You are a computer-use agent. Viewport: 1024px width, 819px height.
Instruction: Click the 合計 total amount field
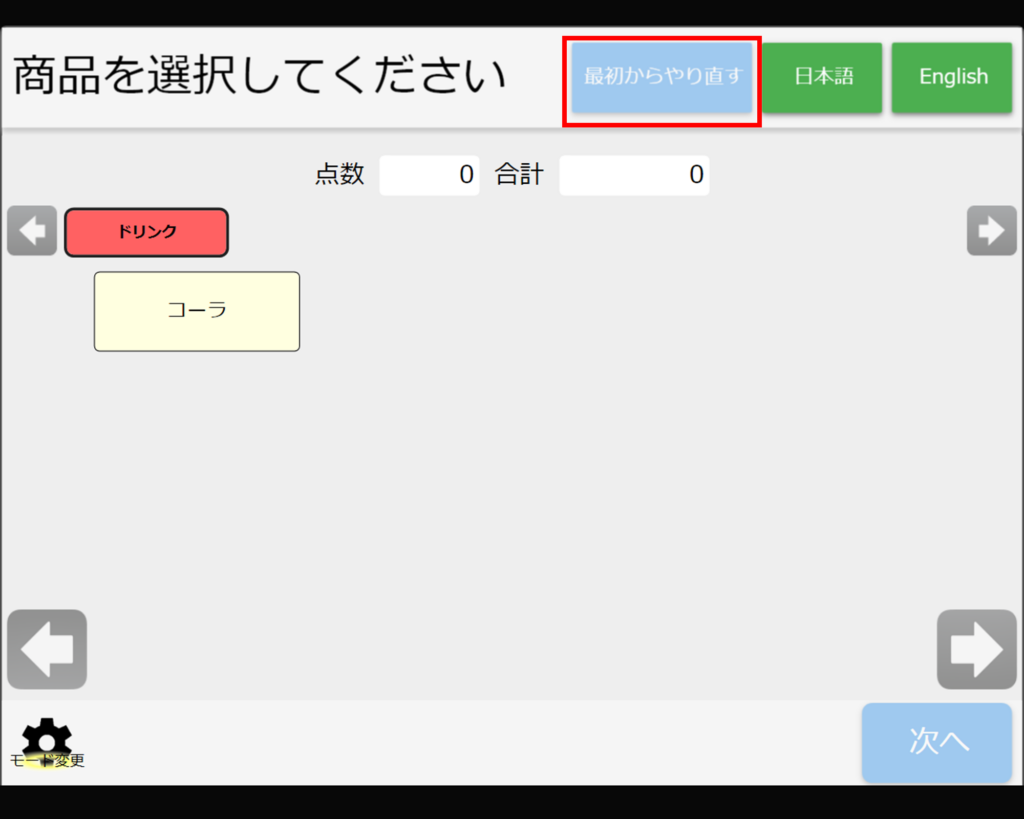pos(634,175)
